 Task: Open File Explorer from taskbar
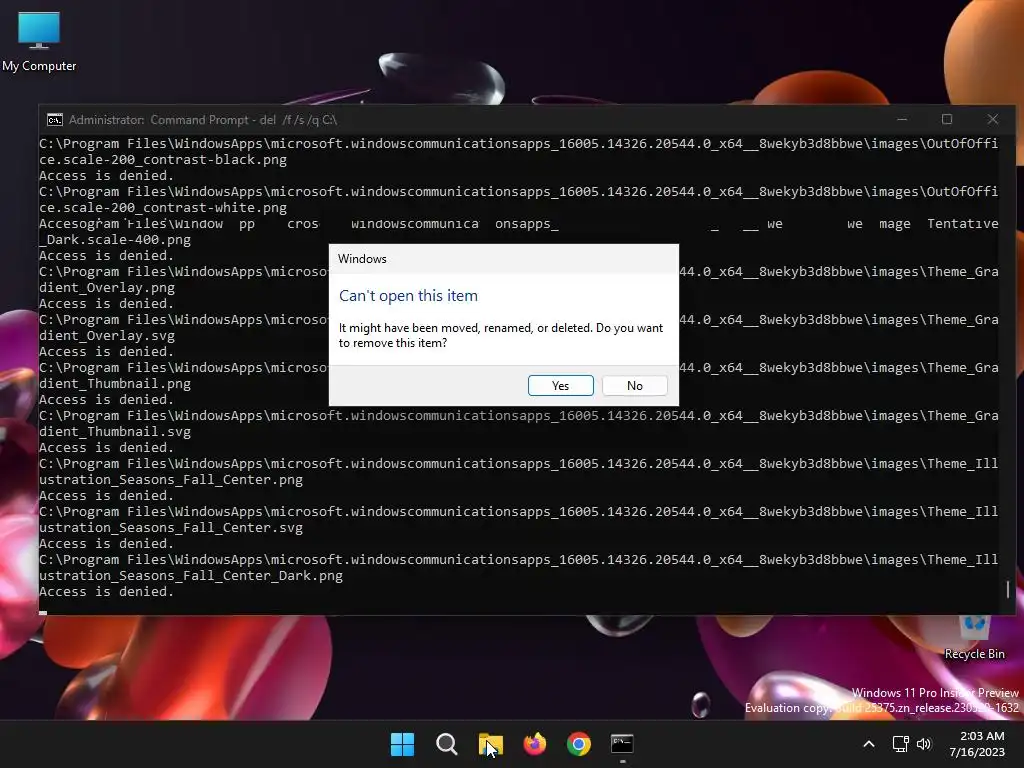click(x=490, y=744)
